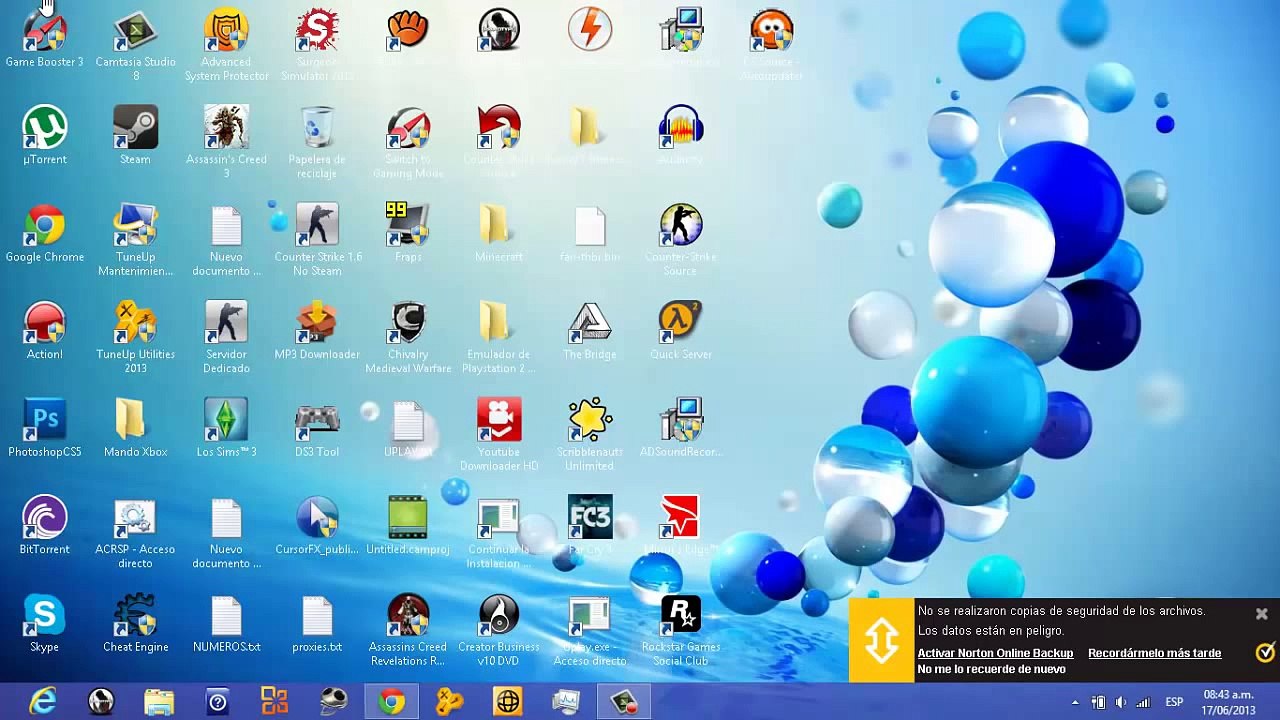
Task: Select the Surgeon Simulator desktop icon
Action: click(317, 45)
